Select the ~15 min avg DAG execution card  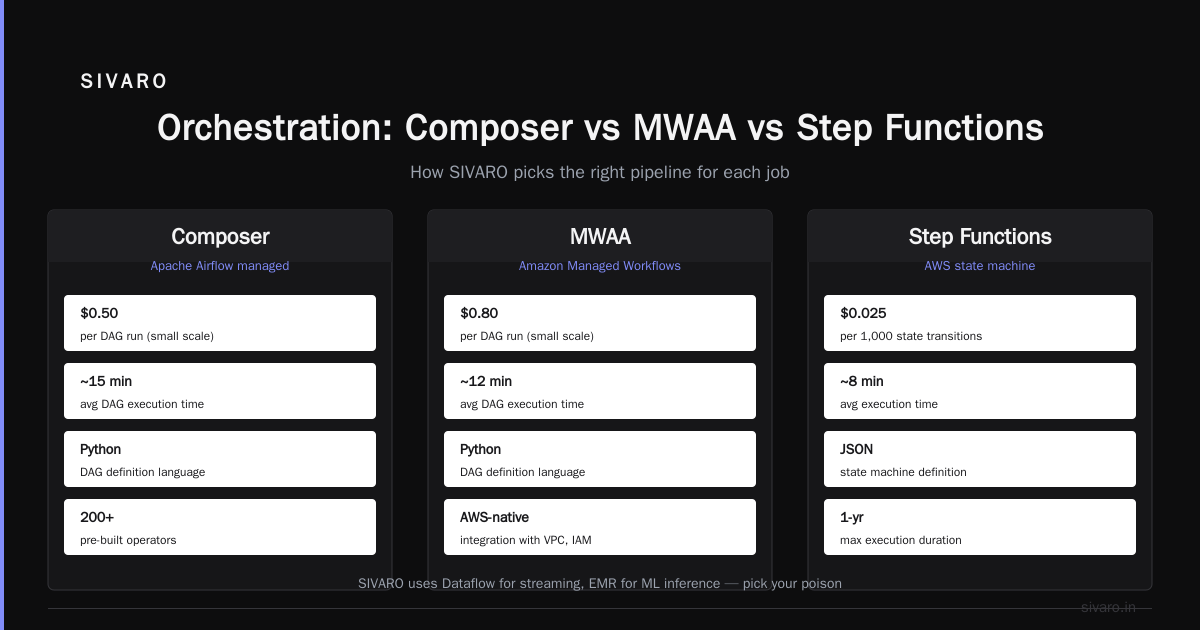click(x=220, y=391)
